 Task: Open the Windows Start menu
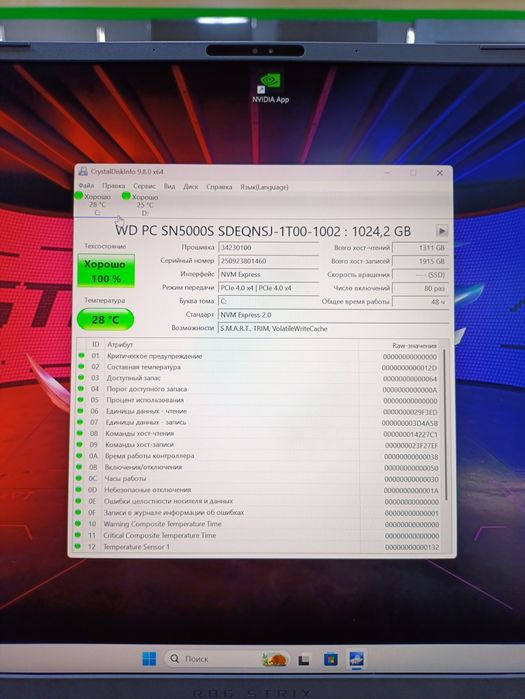[149, 658]
